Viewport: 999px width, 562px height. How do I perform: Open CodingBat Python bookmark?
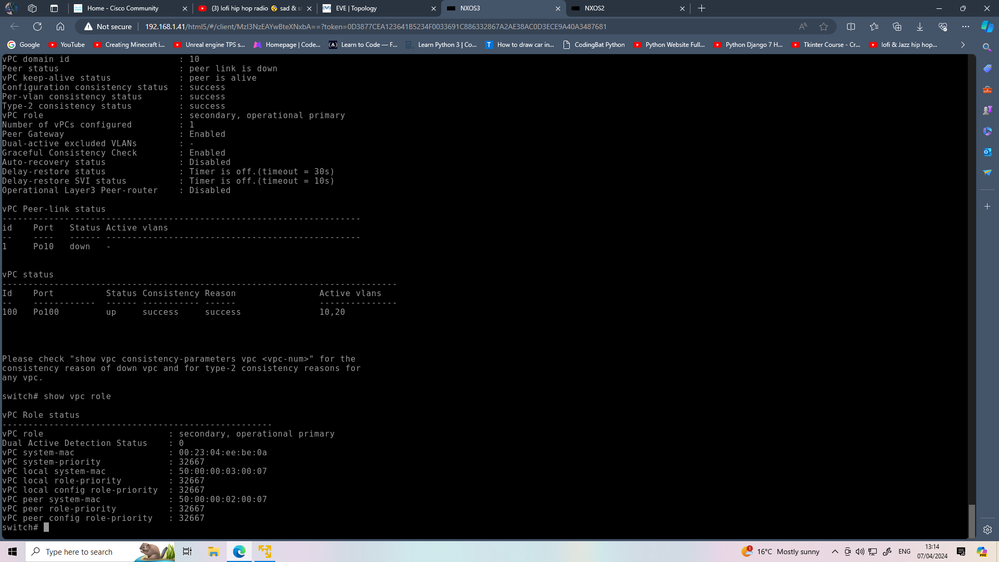pos(594,45)
